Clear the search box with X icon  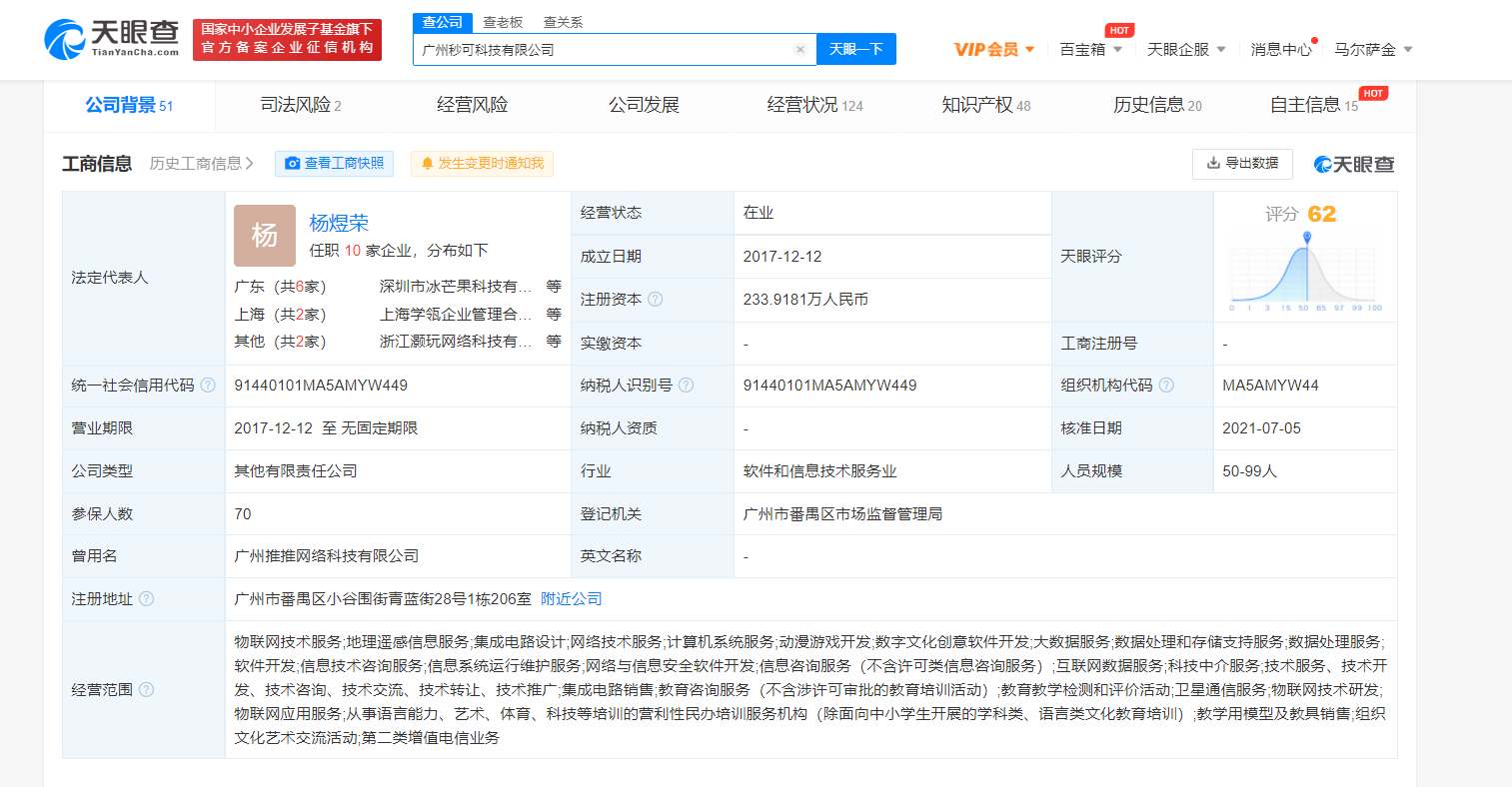pos(799,49)
